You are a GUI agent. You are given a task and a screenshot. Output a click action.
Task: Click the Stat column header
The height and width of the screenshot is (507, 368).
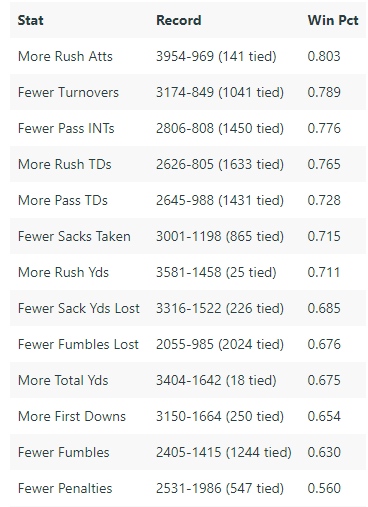tap(30, 20)
